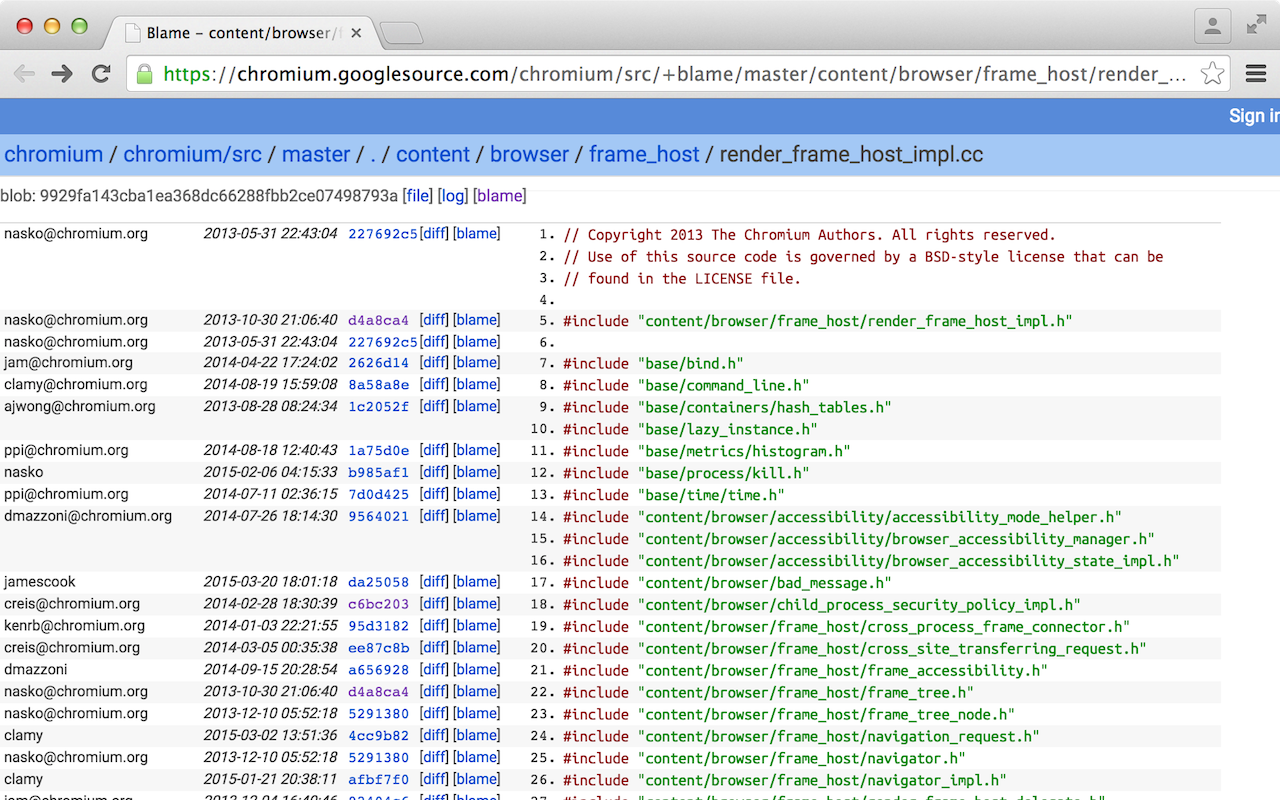Click the copyright comment on line 1
This screenshot has height=800, width=1280.
click(810, 235)
